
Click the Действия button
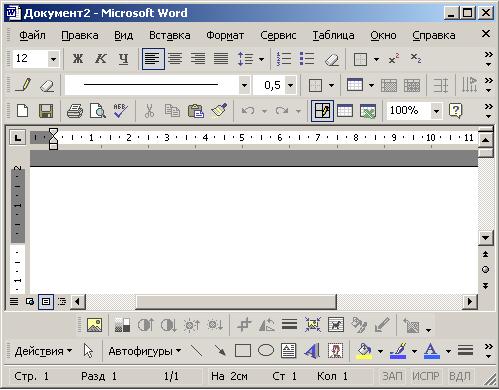tap(43, 351)
